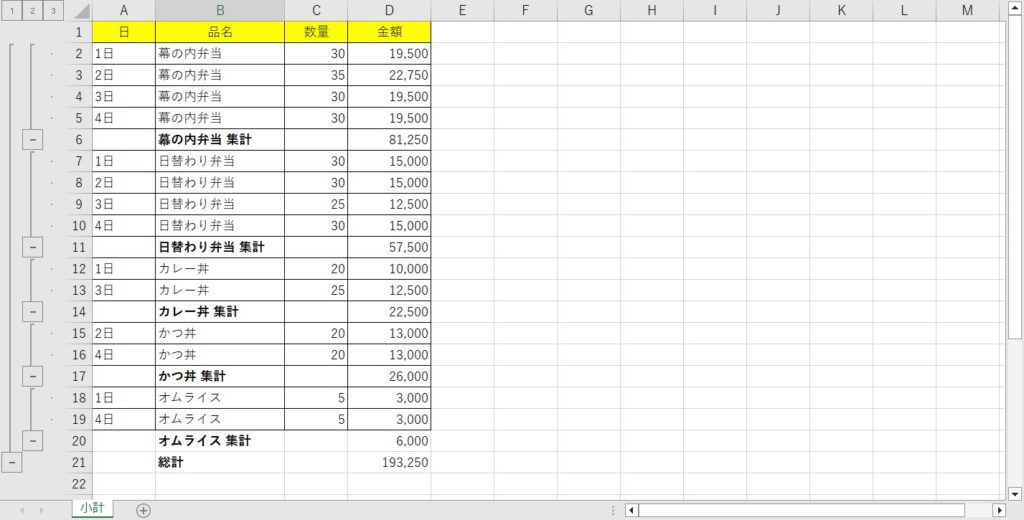Viewport: 1024px width, 520px height.
Task: Open the 小計 sheet tab
Action: [x=91, y=508]
